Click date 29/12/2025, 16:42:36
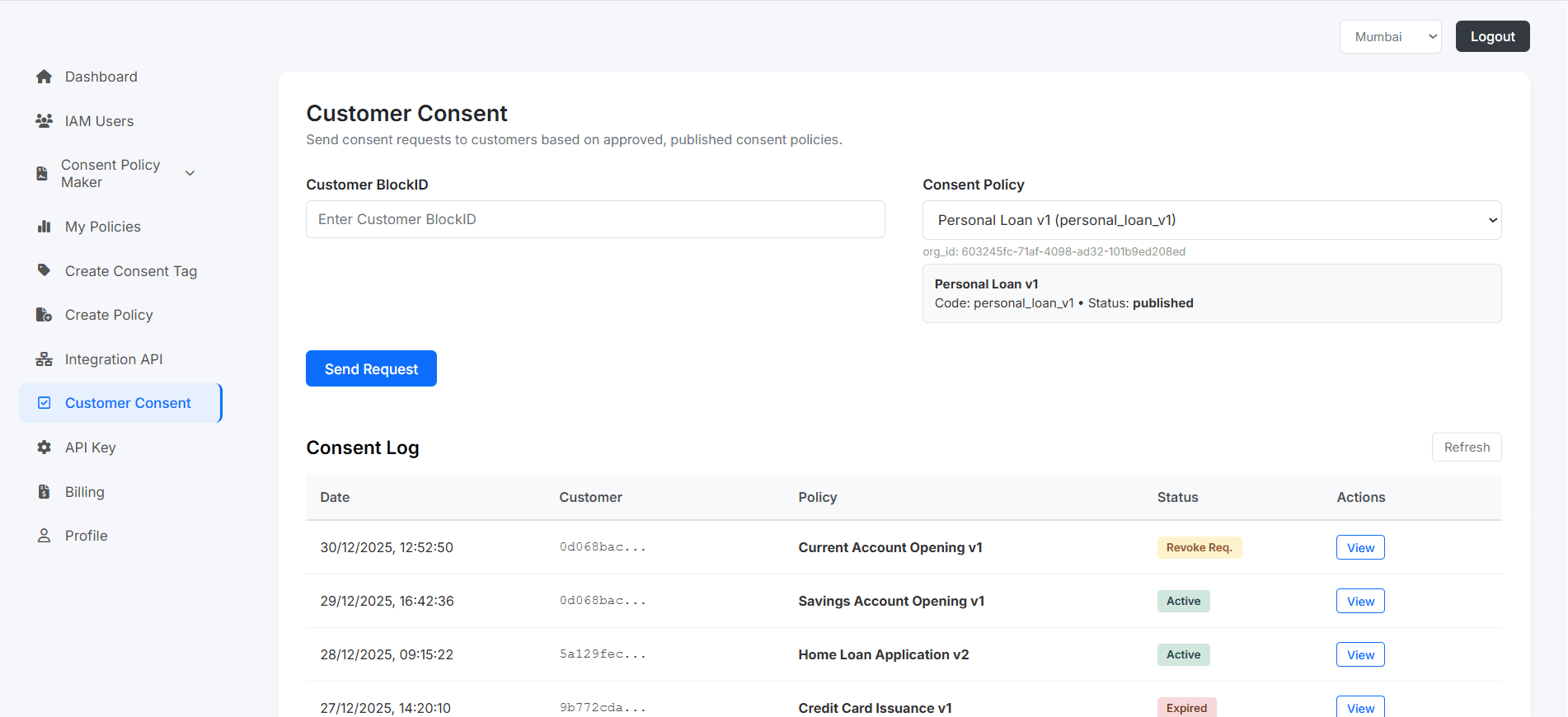This screenshot has width=1568, height=717. [387, 601]
